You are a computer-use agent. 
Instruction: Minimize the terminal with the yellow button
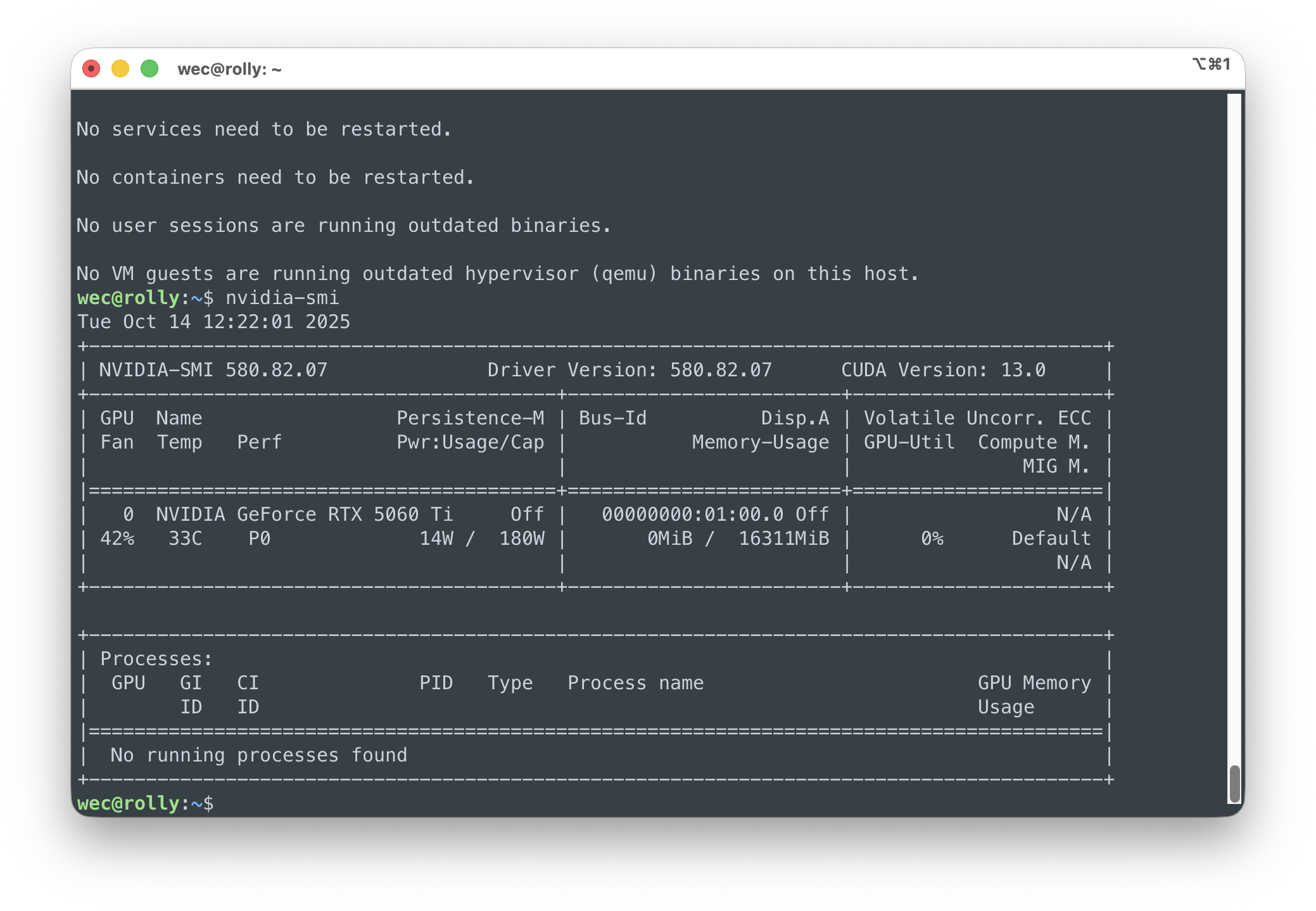120,68
